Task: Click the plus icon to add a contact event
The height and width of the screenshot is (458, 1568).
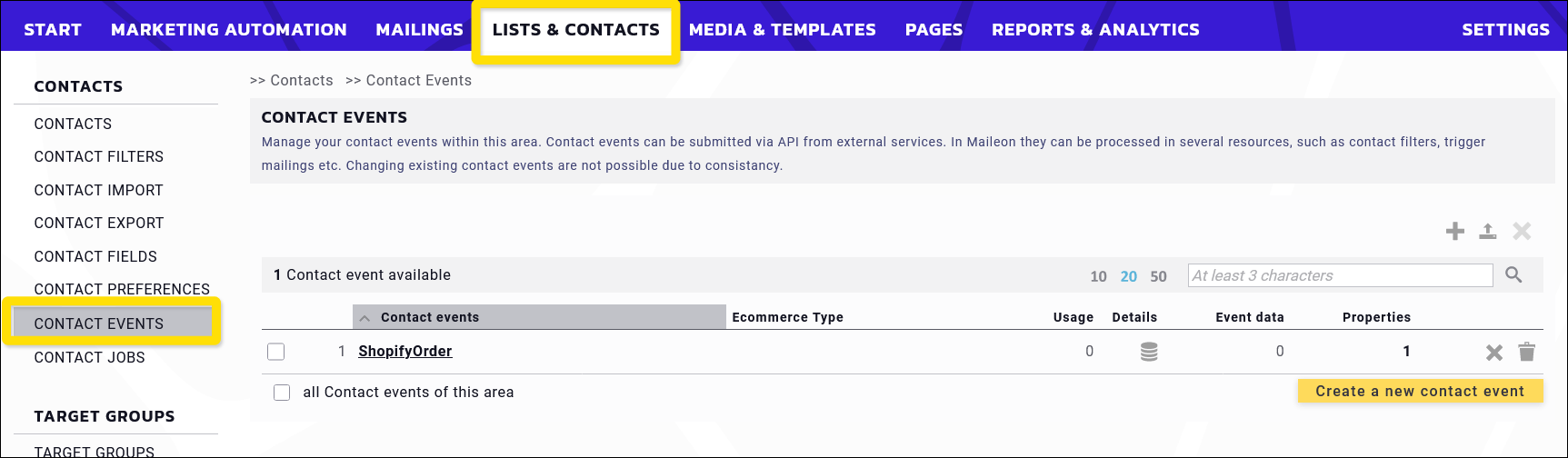Action: coord(1455,232)
